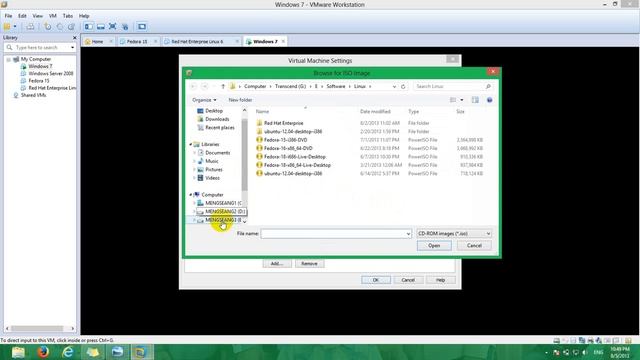
Task: Open the Tabs menu
Action: point(68,16)
